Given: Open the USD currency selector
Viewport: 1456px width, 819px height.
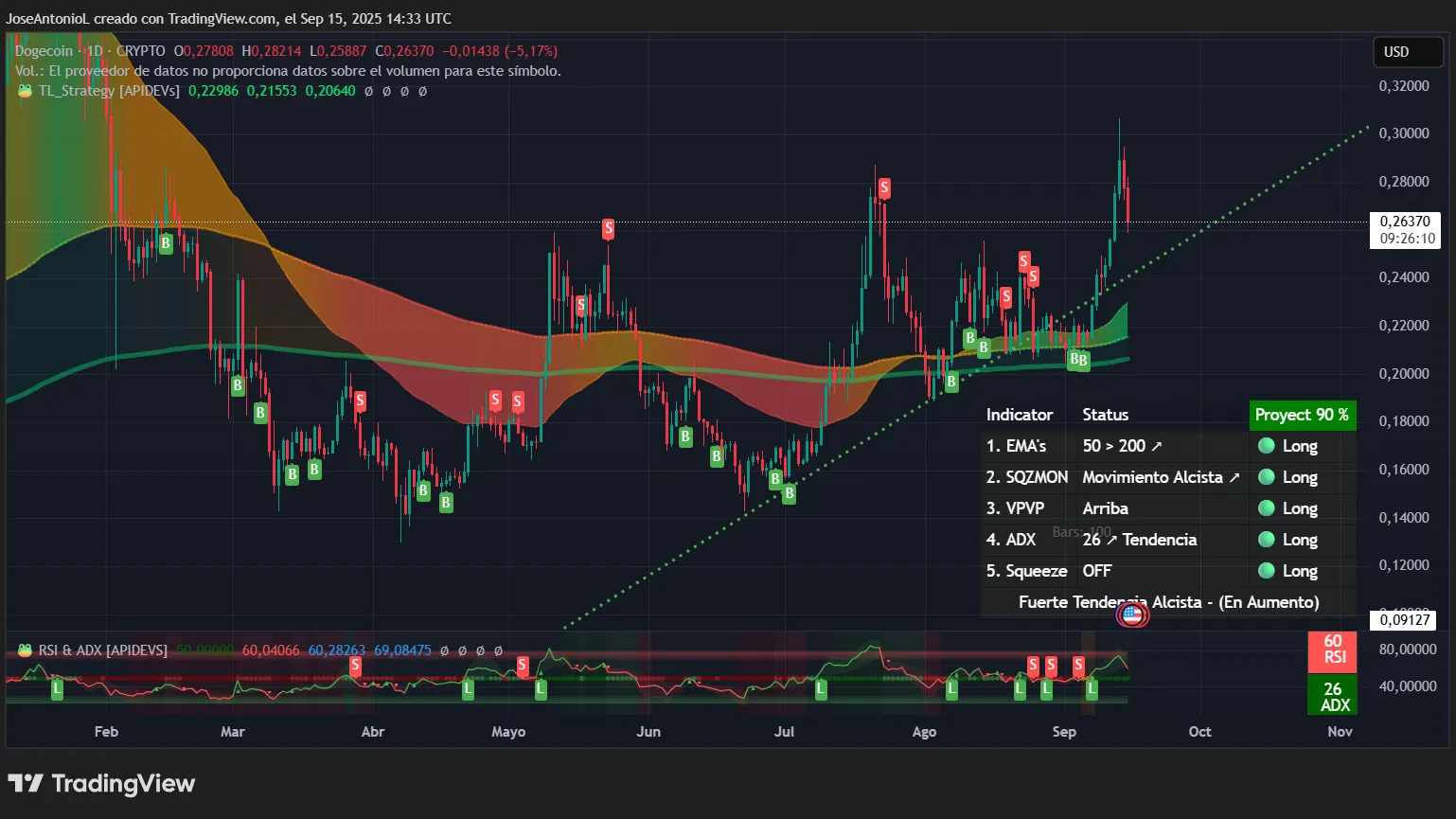Looking at the screenshot, I should 1407,52.
